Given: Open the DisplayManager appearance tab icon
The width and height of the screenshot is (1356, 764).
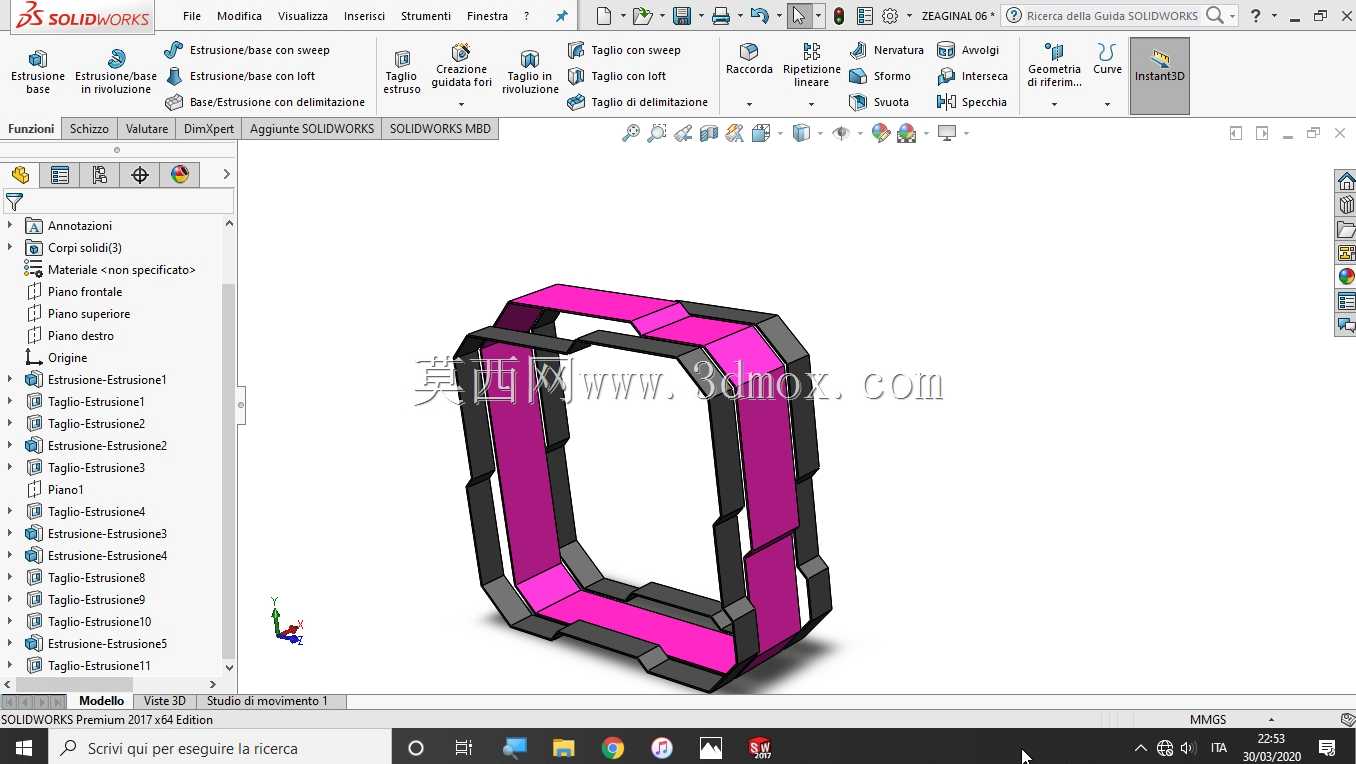Looking at the screenshot, I should tap(180, 175).
